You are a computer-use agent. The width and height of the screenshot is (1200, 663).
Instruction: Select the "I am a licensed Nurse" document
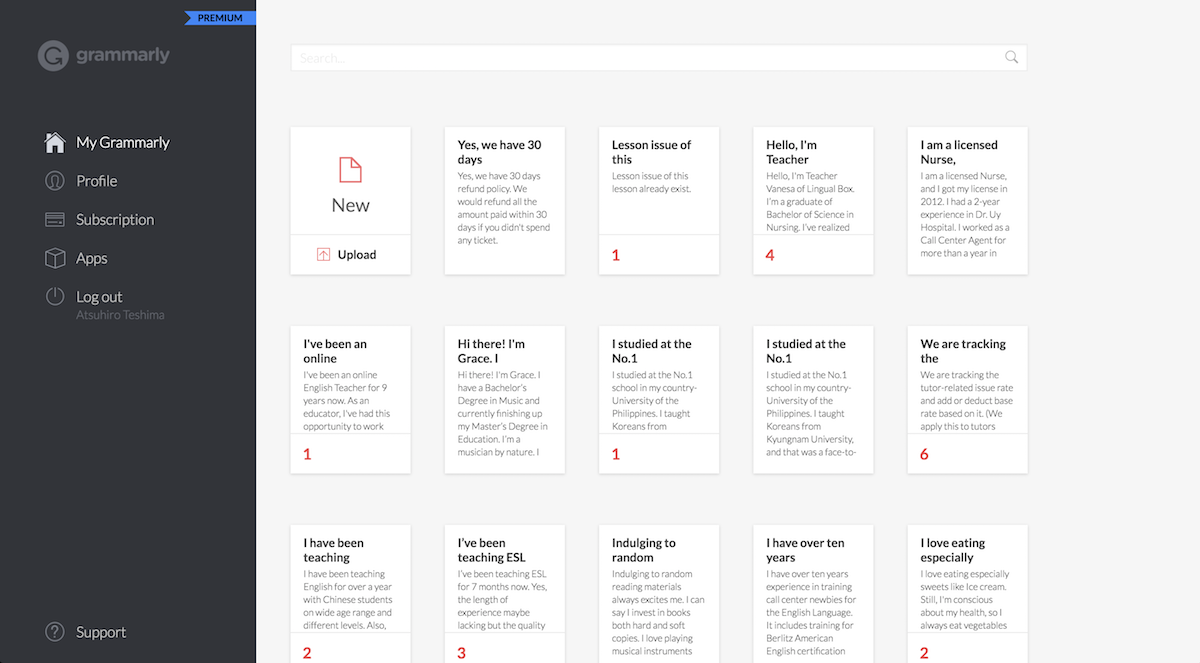[967, 200]
